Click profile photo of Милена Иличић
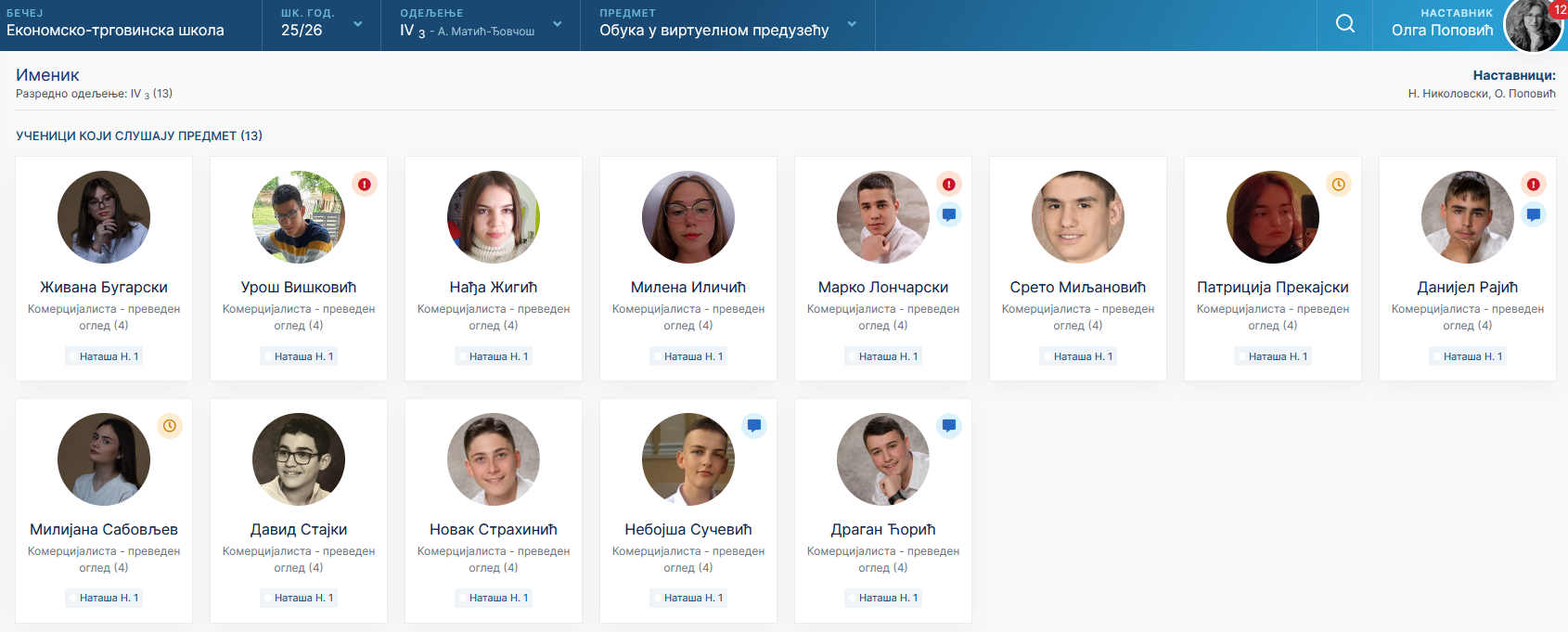Viewport: 1568px width, 632px height. click(x=688, y=217)
